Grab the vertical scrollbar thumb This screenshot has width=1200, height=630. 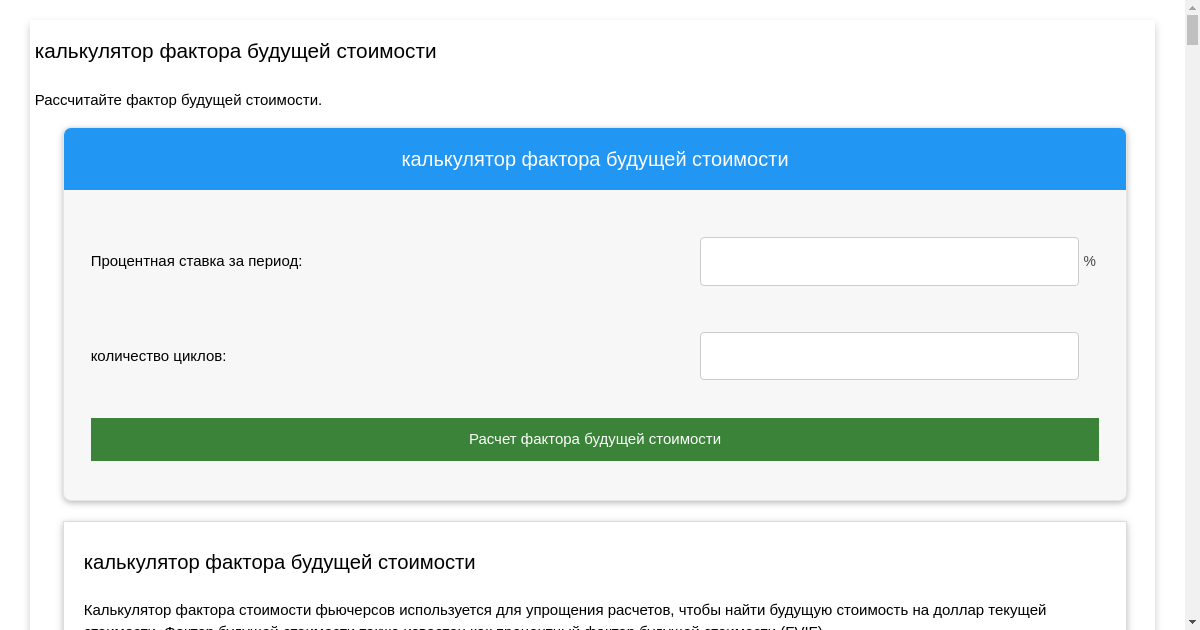click(1192, 30)
